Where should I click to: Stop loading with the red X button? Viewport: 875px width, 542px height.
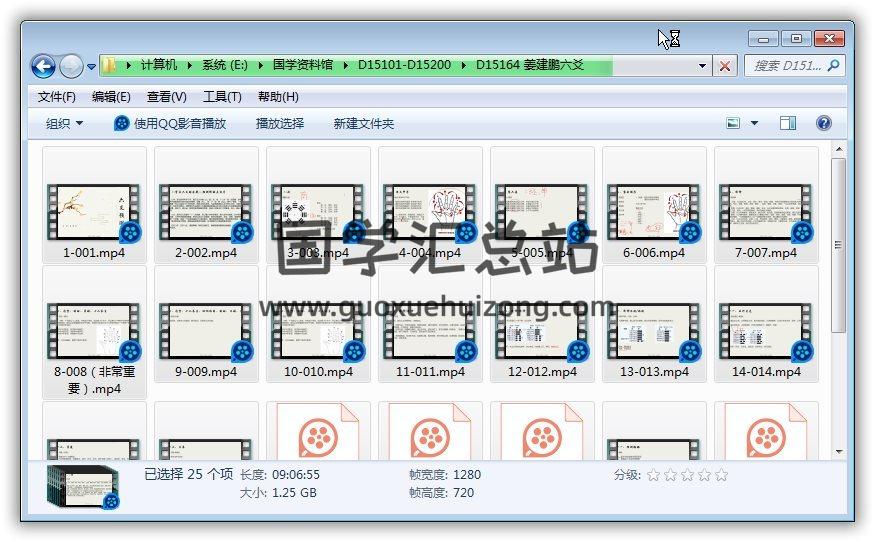tap(724, 66)
